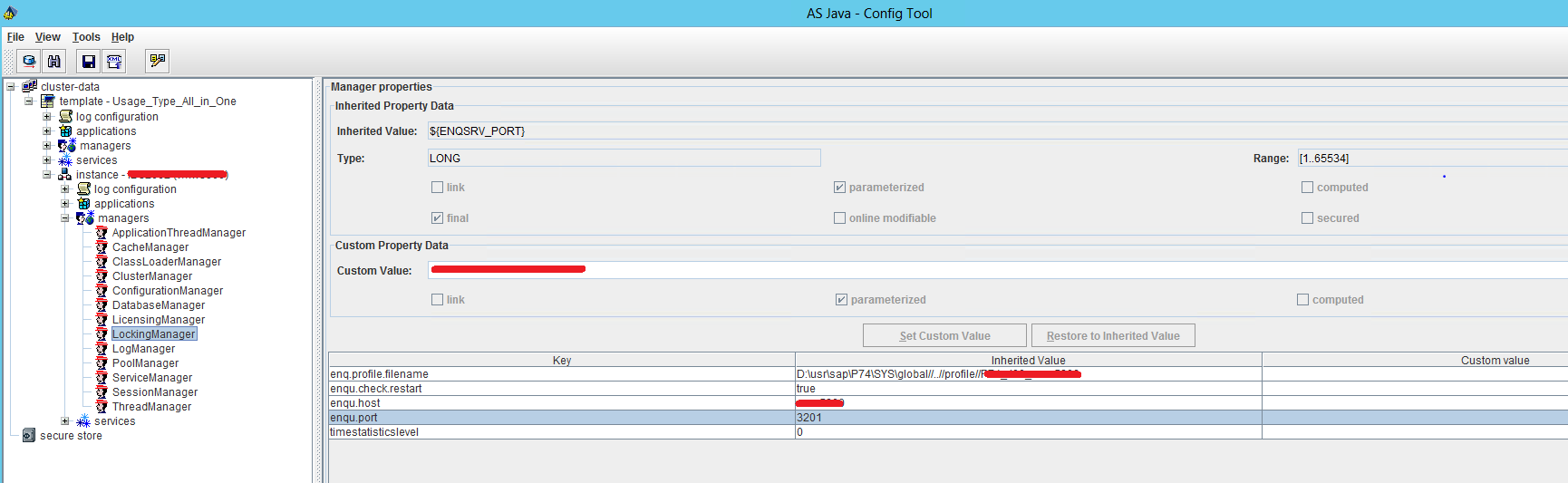Click the Config Tool title bar app icon
The width and height of the screenshot is (1568, 483).
10,13
